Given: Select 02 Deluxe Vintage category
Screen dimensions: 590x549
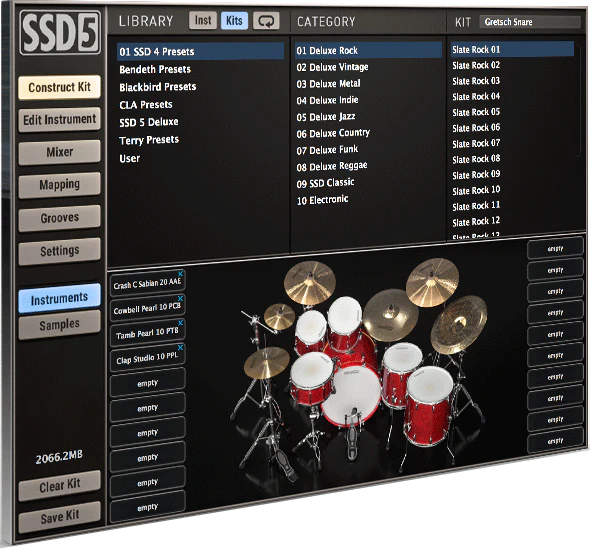Looking at the screenshot, I should [x=332, y=67].
